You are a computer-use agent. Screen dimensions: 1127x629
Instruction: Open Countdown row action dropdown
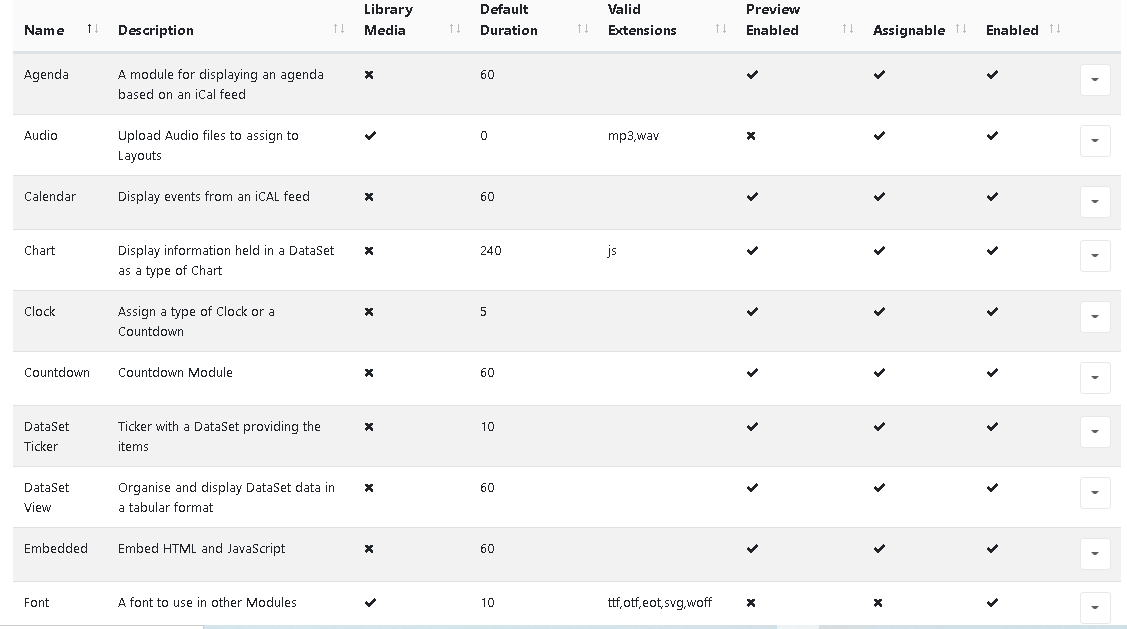(x=1095, y=378)
